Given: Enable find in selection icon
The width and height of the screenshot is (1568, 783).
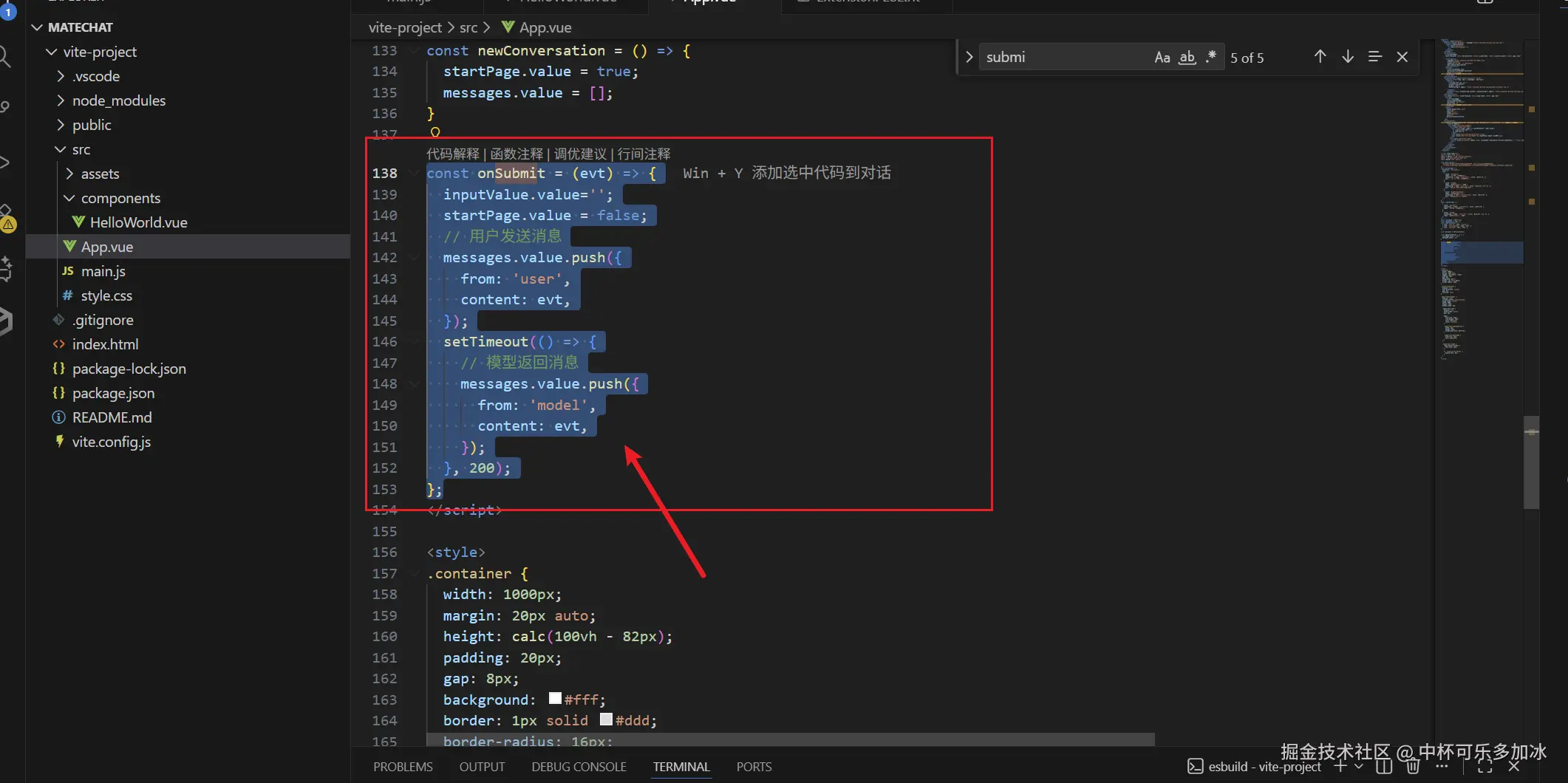Looking at the screenshot, I should click(x=1374, y=57).
